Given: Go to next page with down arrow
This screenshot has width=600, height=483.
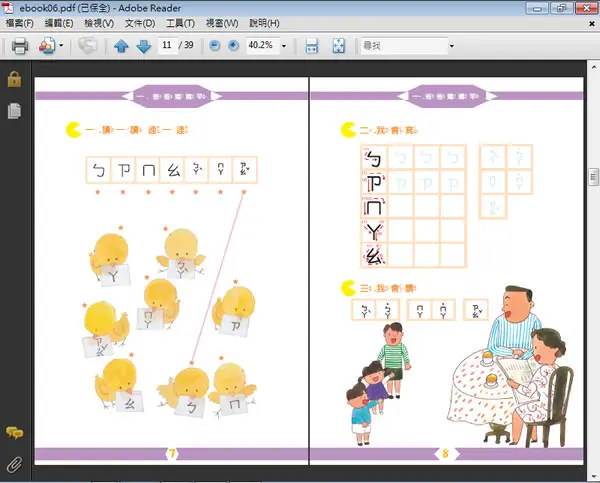Looking at the screenshot, I should [144, 46].
